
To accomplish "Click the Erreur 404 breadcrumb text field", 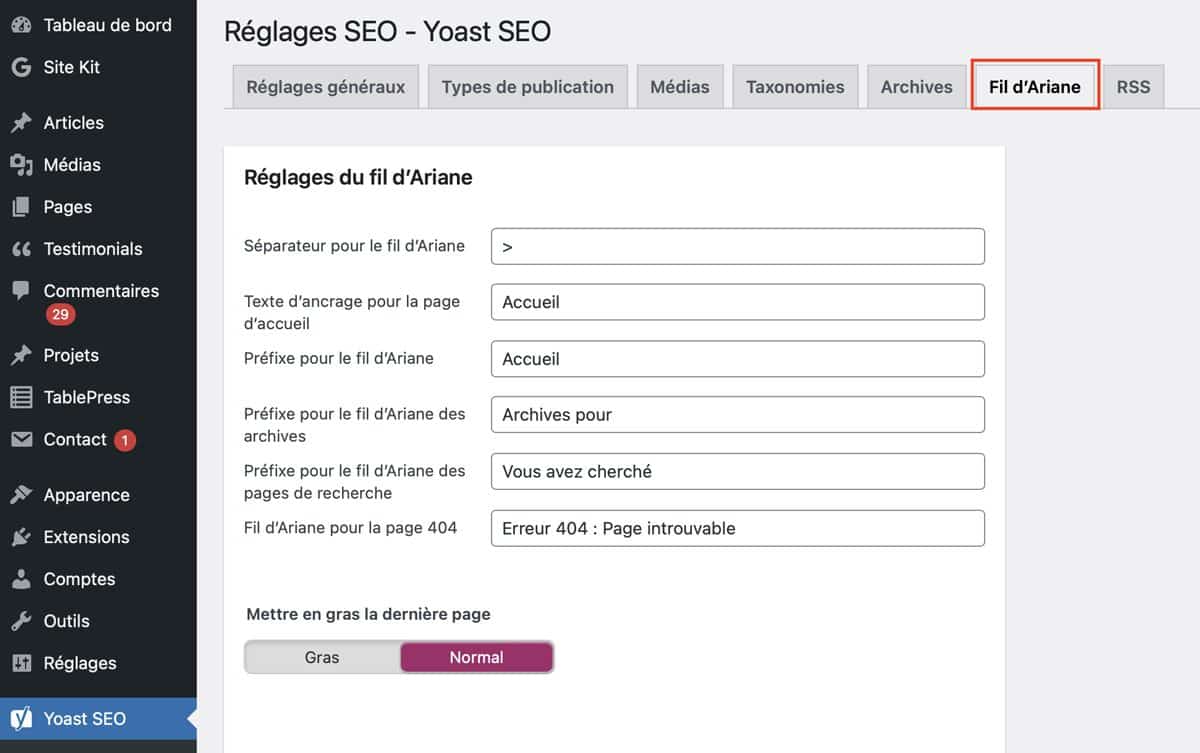I will click(x=737, y=528).
